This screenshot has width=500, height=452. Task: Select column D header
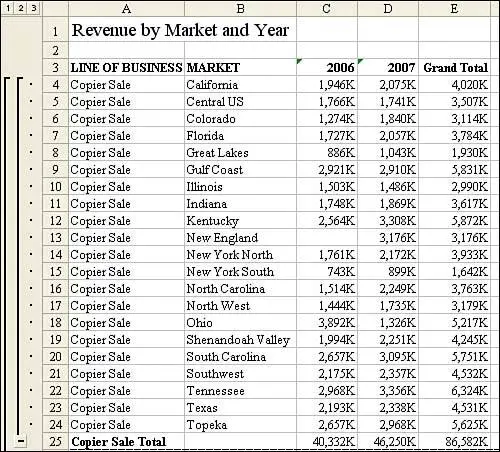pos(388,8)
